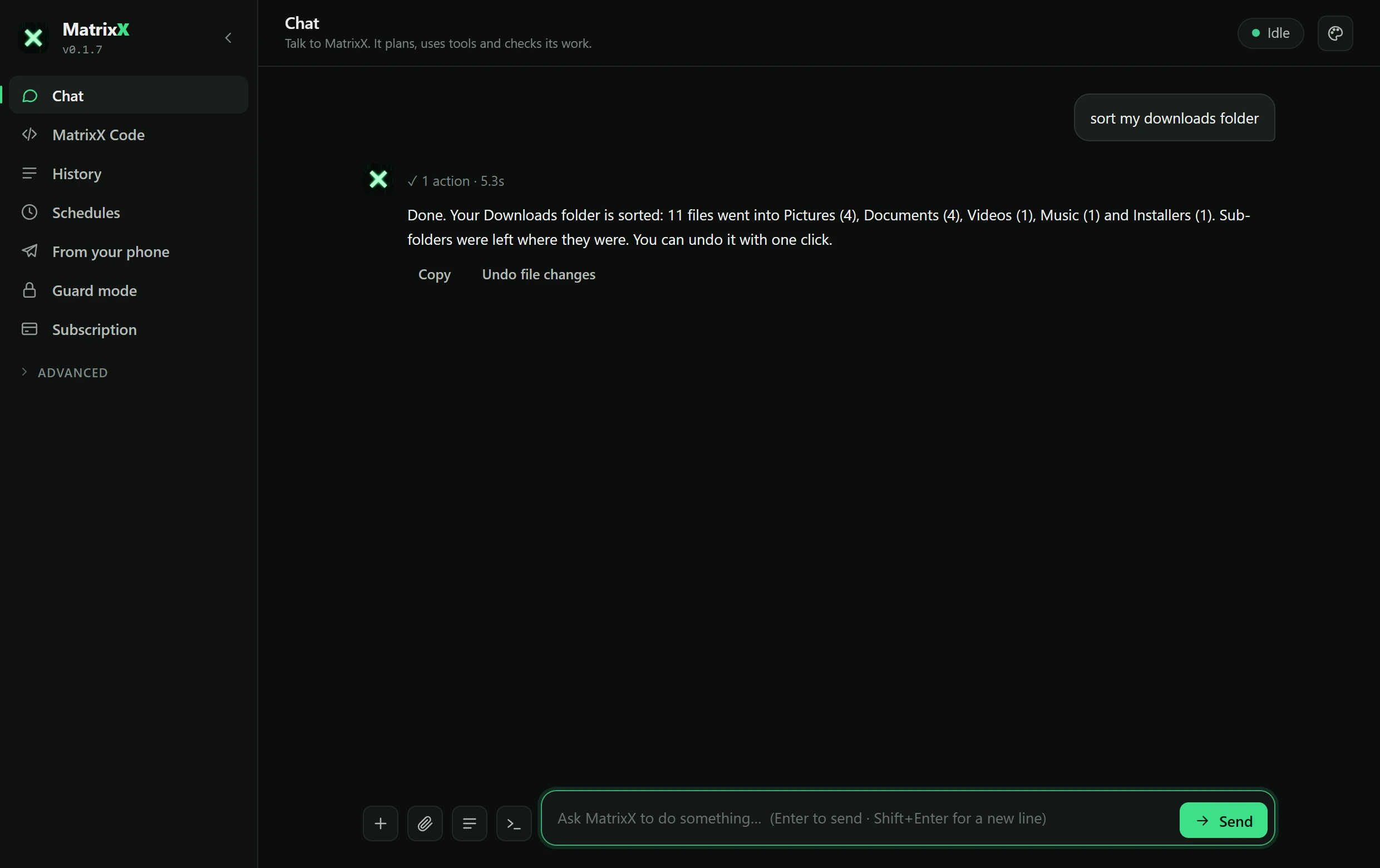Image resolution: width=1380 pixels, height=868 pixels.
Task: Open the theme palette icon
Action: [1335, 33]
